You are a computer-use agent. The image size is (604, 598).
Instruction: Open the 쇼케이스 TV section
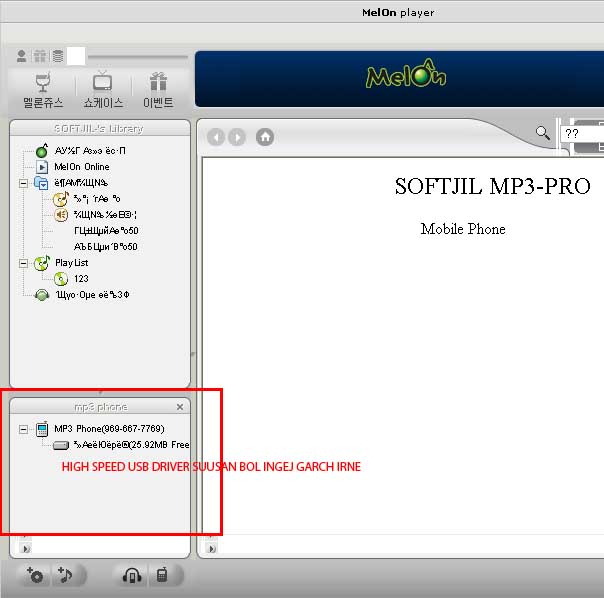[x=103, y=91]
